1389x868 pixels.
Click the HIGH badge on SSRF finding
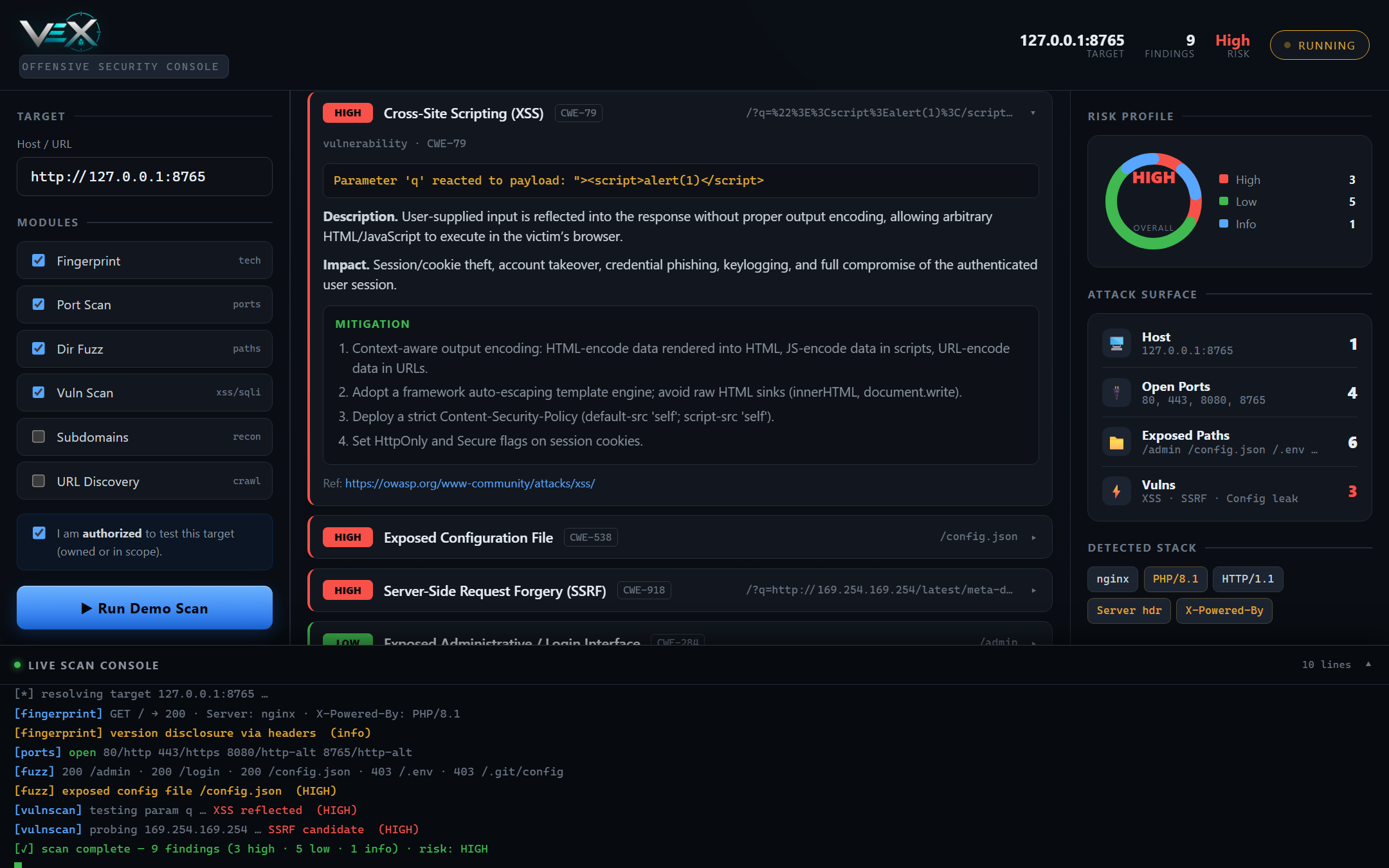[348, 590]
